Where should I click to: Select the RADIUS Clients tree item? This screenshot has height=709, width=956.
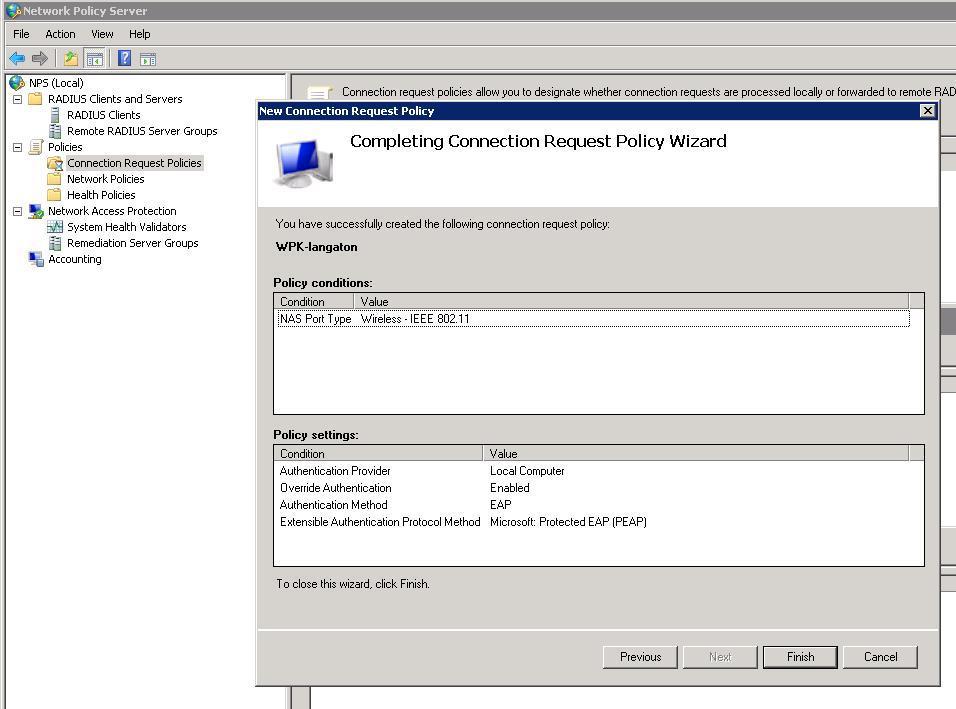(x=104, y=115)
